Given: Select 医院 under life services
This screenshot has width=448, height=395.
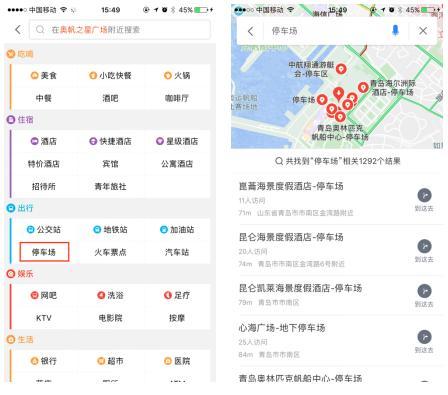Looking at the screenshot, I should click(177, 361).
